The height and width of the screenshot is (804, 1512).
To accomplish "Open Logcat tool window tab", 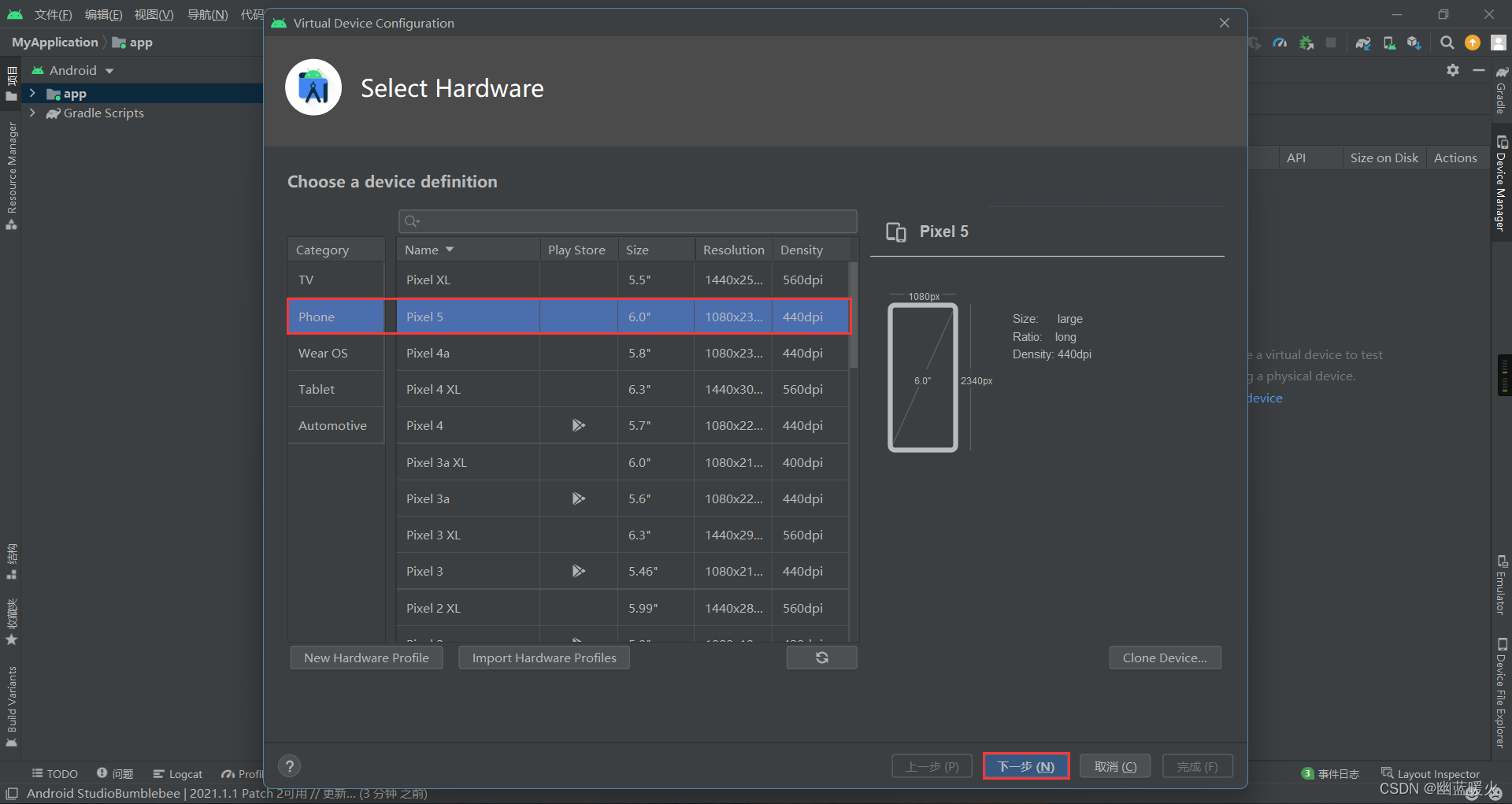I will [178, 774].
